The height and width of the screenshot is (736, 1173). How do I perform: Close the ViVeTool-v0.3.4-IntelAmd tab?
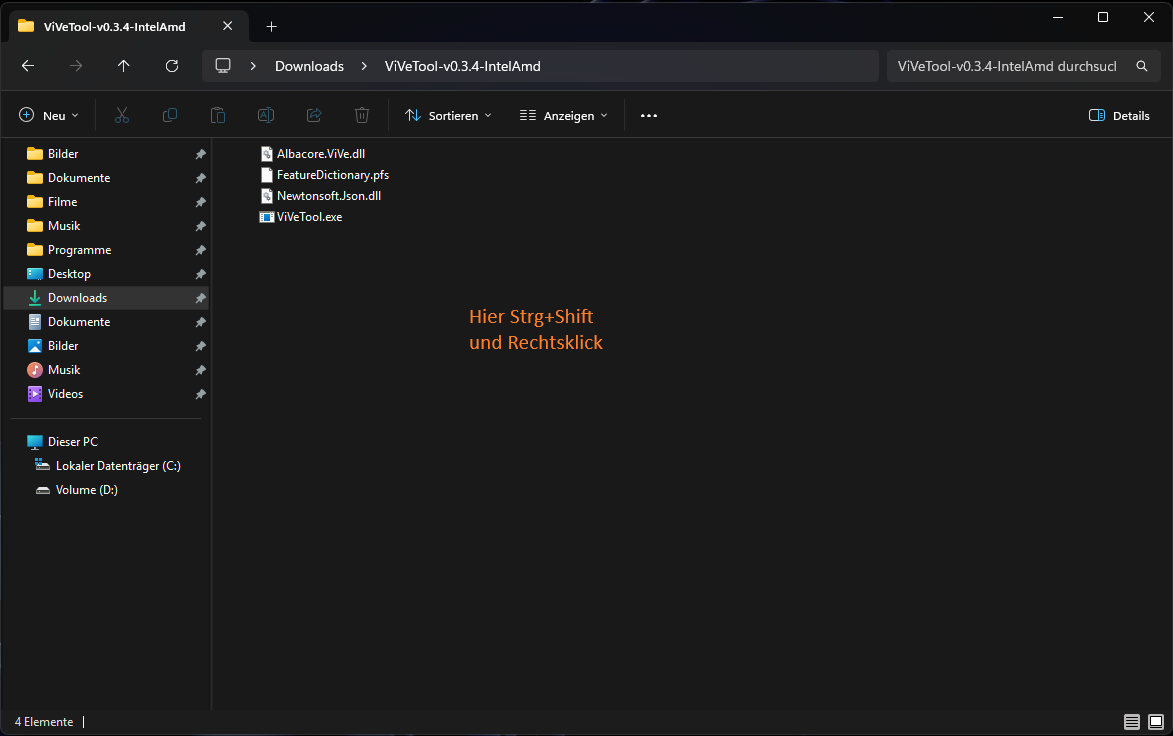227,26
